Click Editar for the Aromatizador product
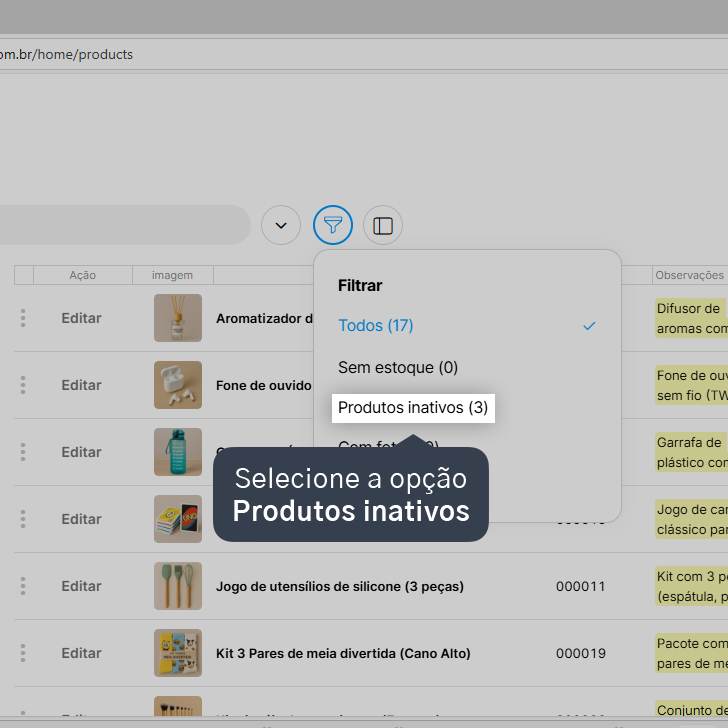728x728 pixels. coord(82,318)
